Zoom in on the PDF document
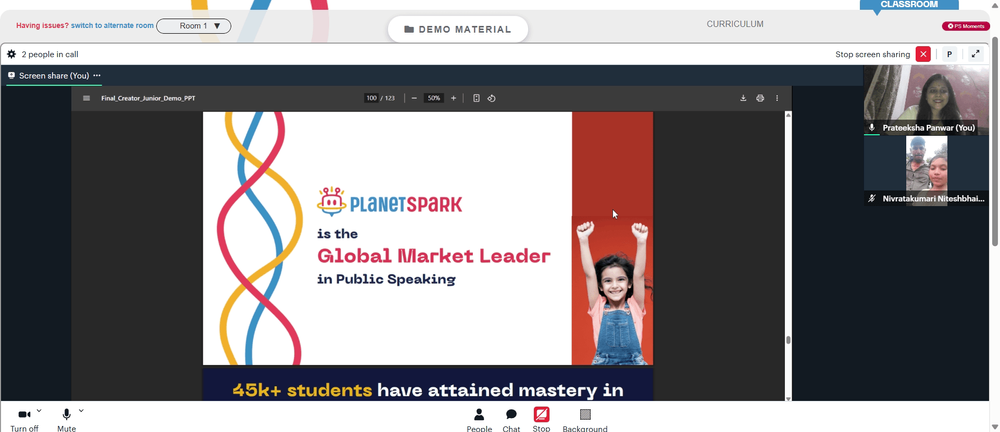The height and width of the screenshot is (432, 1000). [x=453, y=98]
